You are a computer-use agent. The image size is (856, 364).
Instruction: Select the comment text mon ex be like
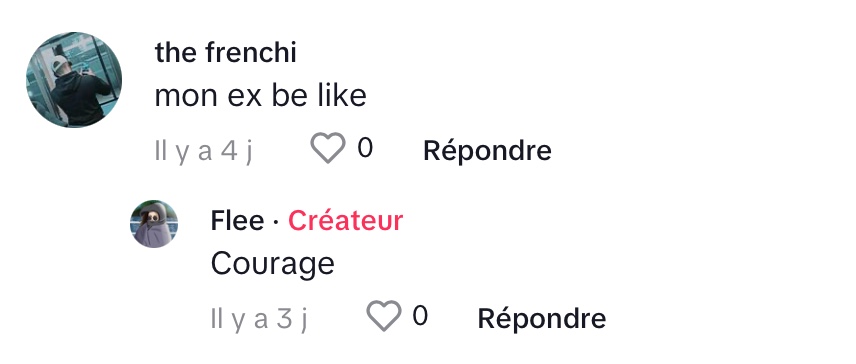coord(260,96)
